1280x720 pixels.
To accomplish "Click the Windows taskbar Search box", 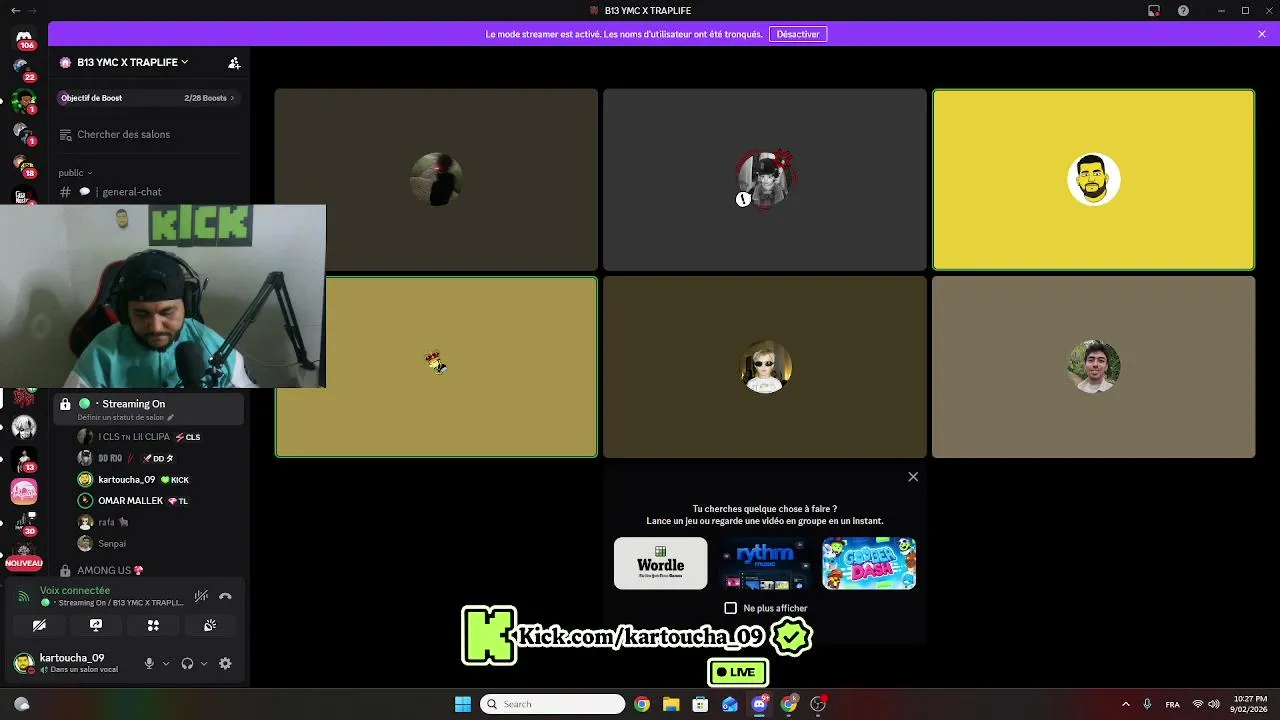I will click(552, 704).
